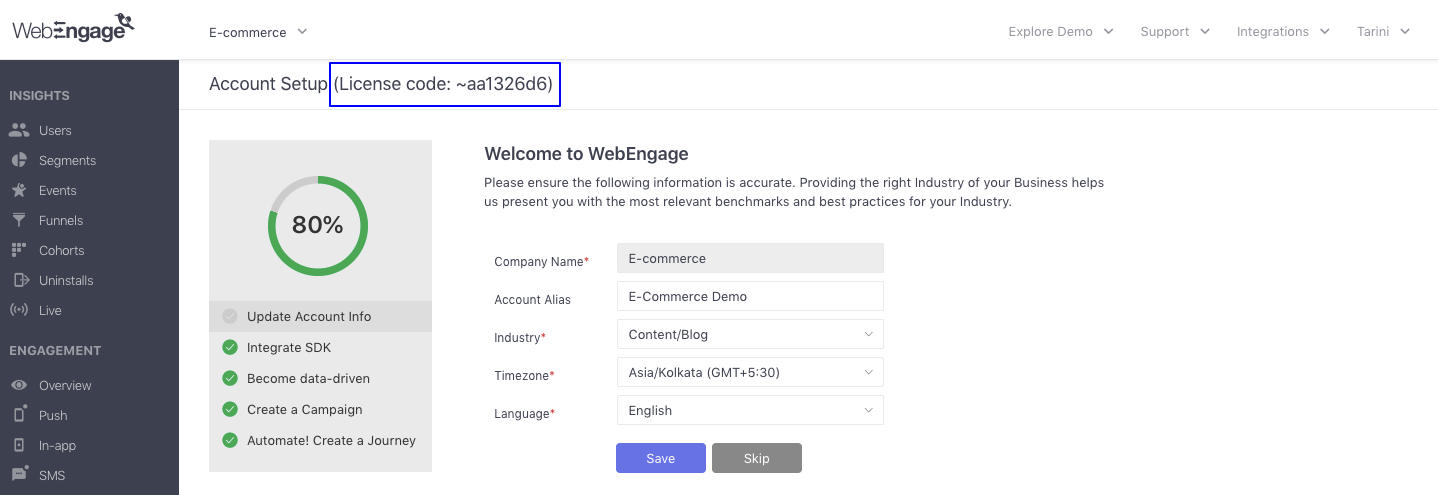Expand the Support menu

[x=1175, y=32]
